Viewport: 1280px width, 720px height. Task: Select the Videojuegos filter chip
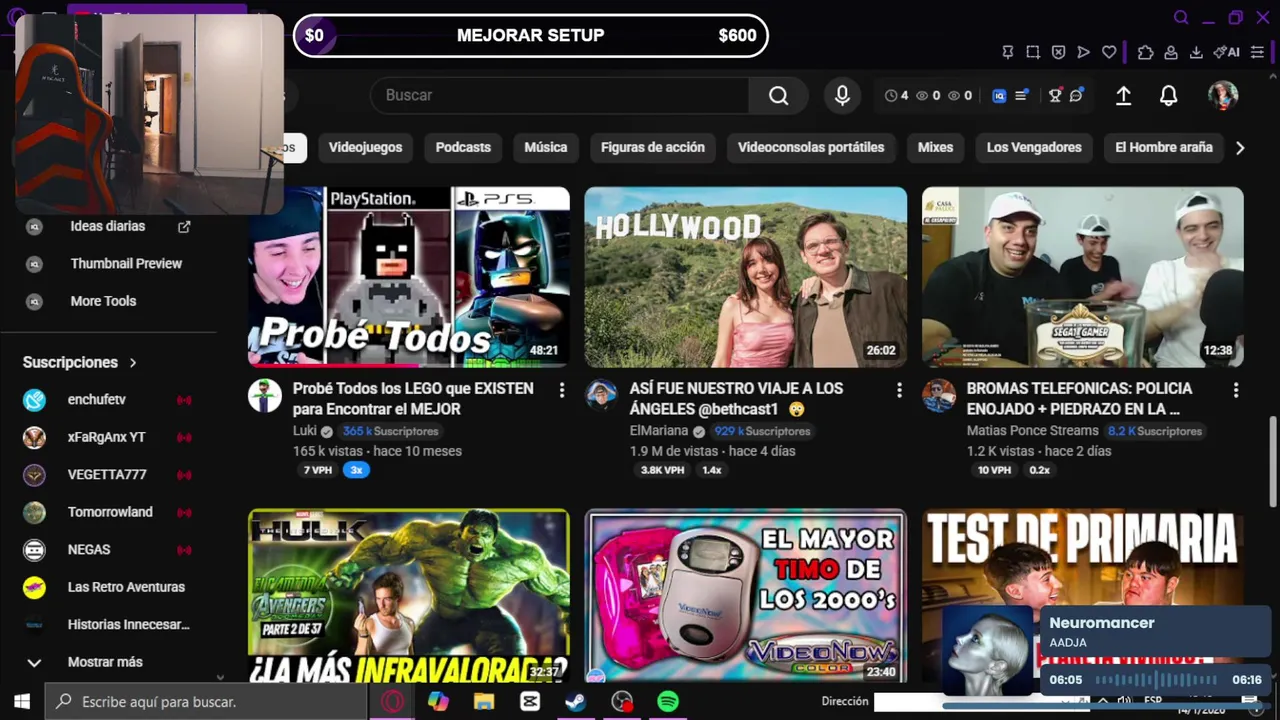click(365, 147)
